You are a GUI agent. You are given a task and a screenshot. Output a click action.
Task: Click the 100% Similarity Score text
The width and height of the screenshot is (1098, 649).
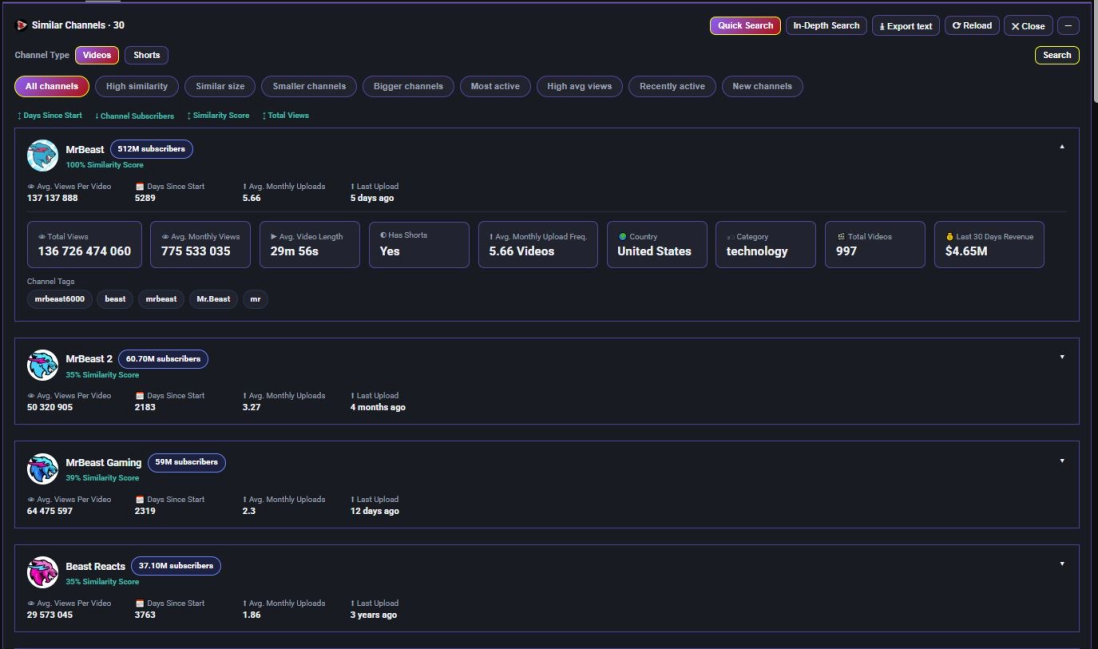[x=104, y=165]
